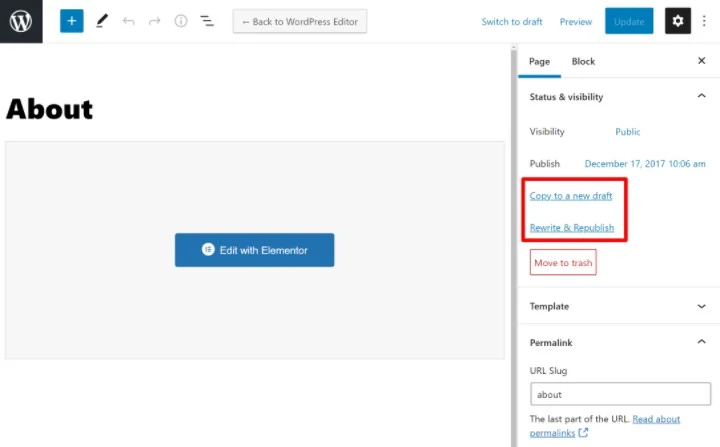Collapse the Permalink section
720x447 pixels.
701,342
